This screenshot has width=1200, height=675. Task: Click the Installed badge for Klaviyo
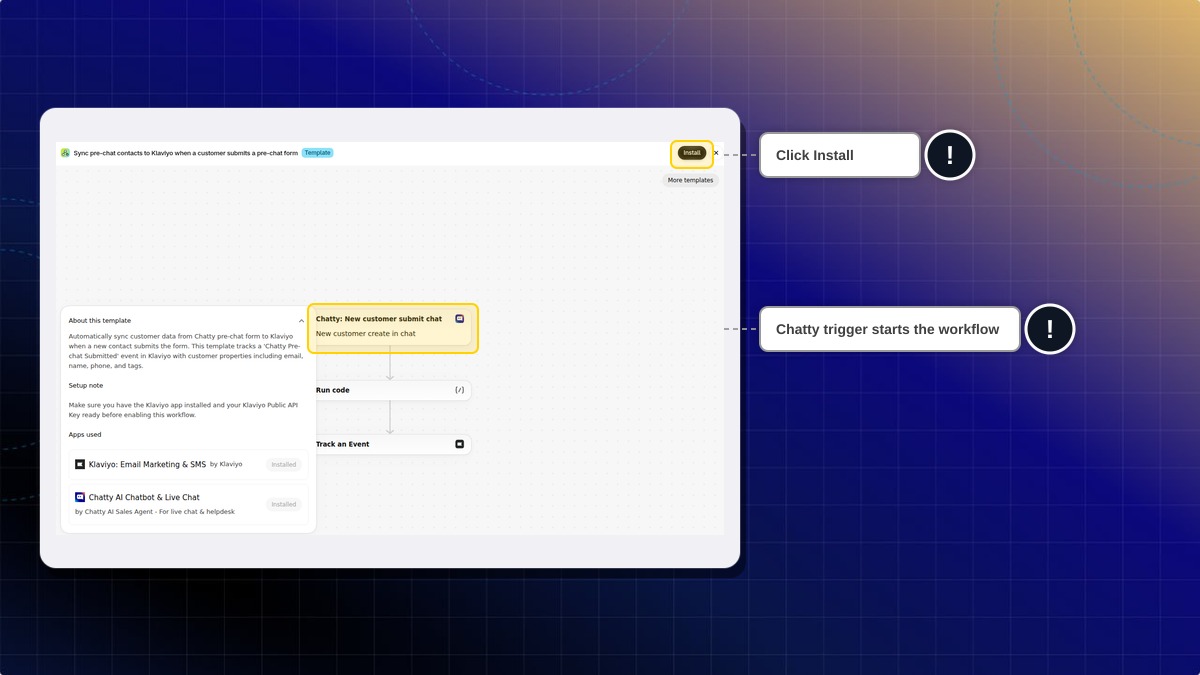284,464
